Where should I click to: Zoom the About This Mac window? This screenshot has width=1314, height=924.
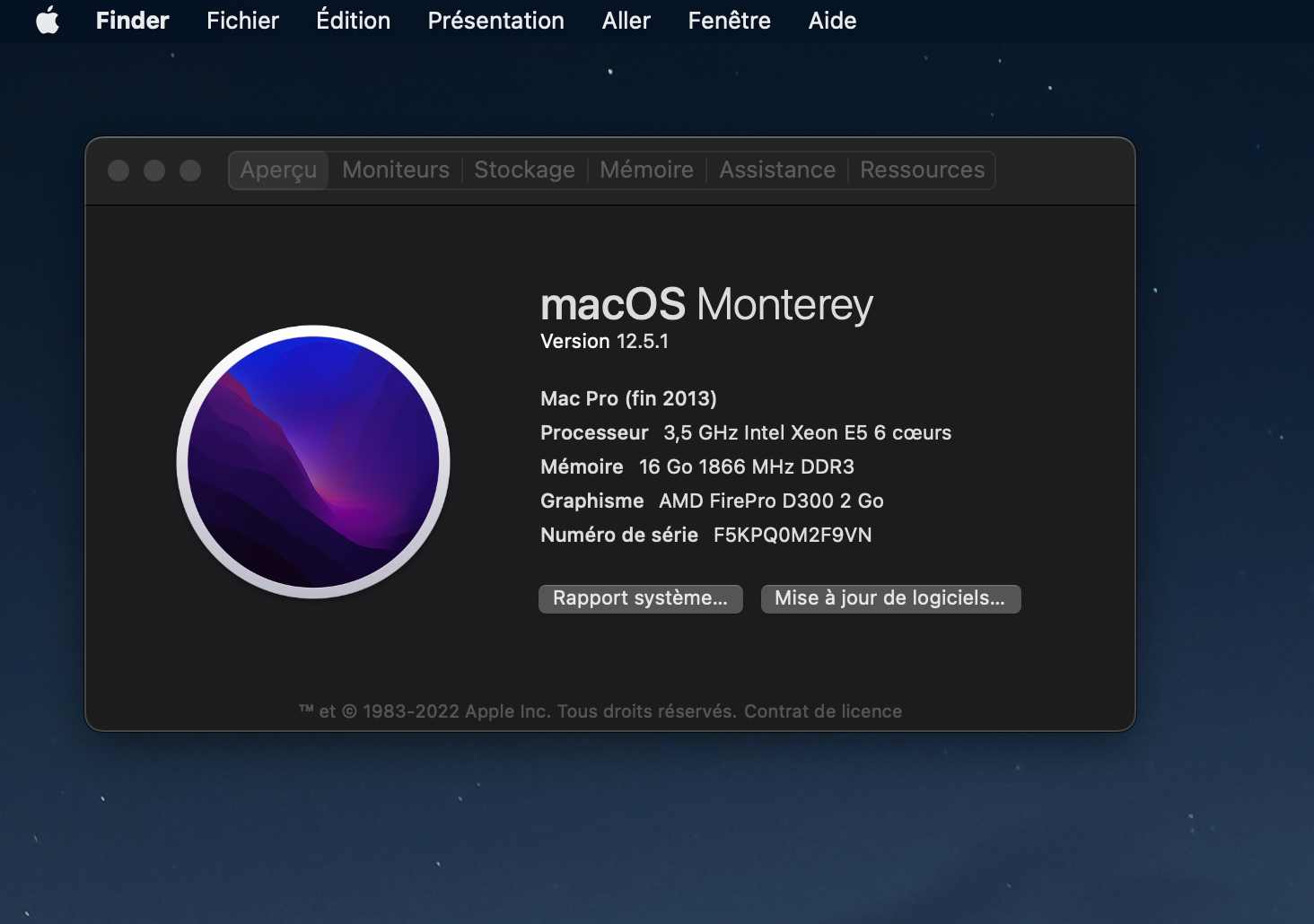coord(190,170)
